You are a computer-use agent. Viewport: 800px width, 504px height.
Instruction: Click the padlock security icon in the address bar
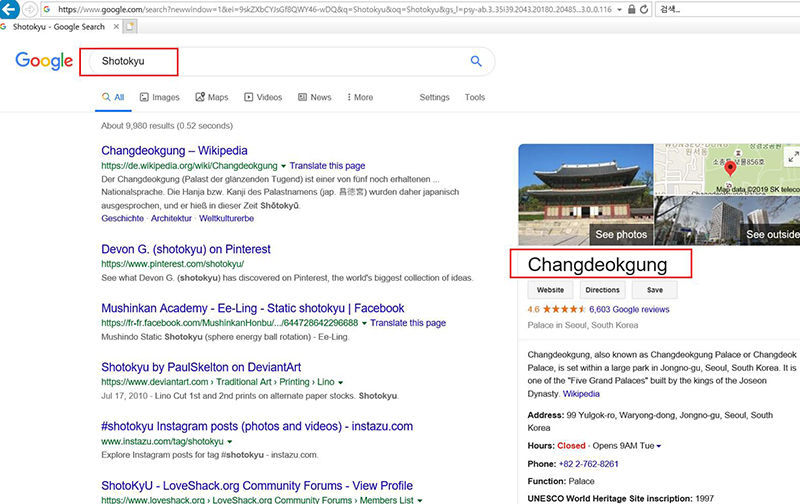632,9
